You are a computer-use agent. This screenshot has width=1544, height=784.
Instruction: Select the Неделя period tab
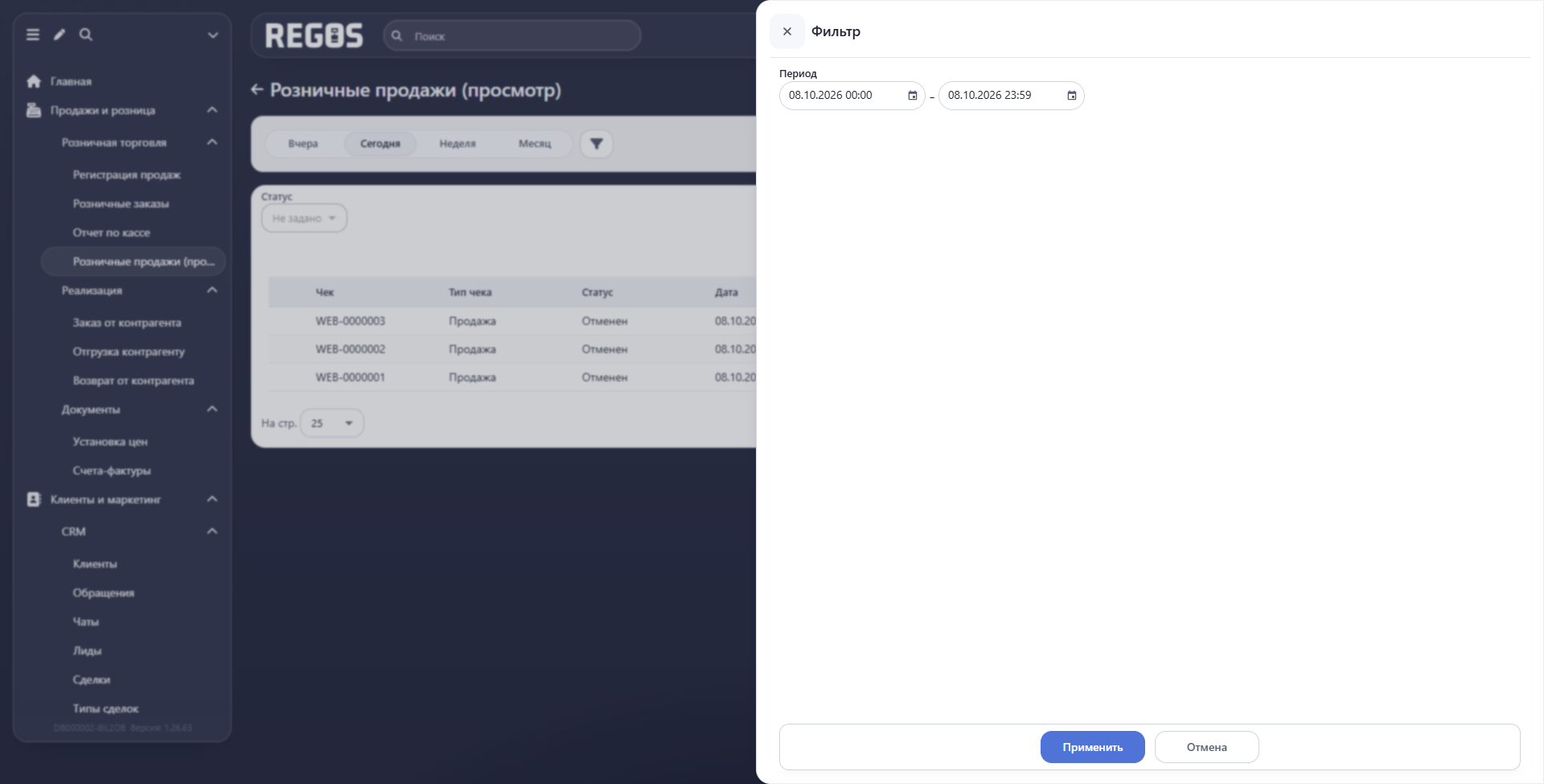(458, 144)
